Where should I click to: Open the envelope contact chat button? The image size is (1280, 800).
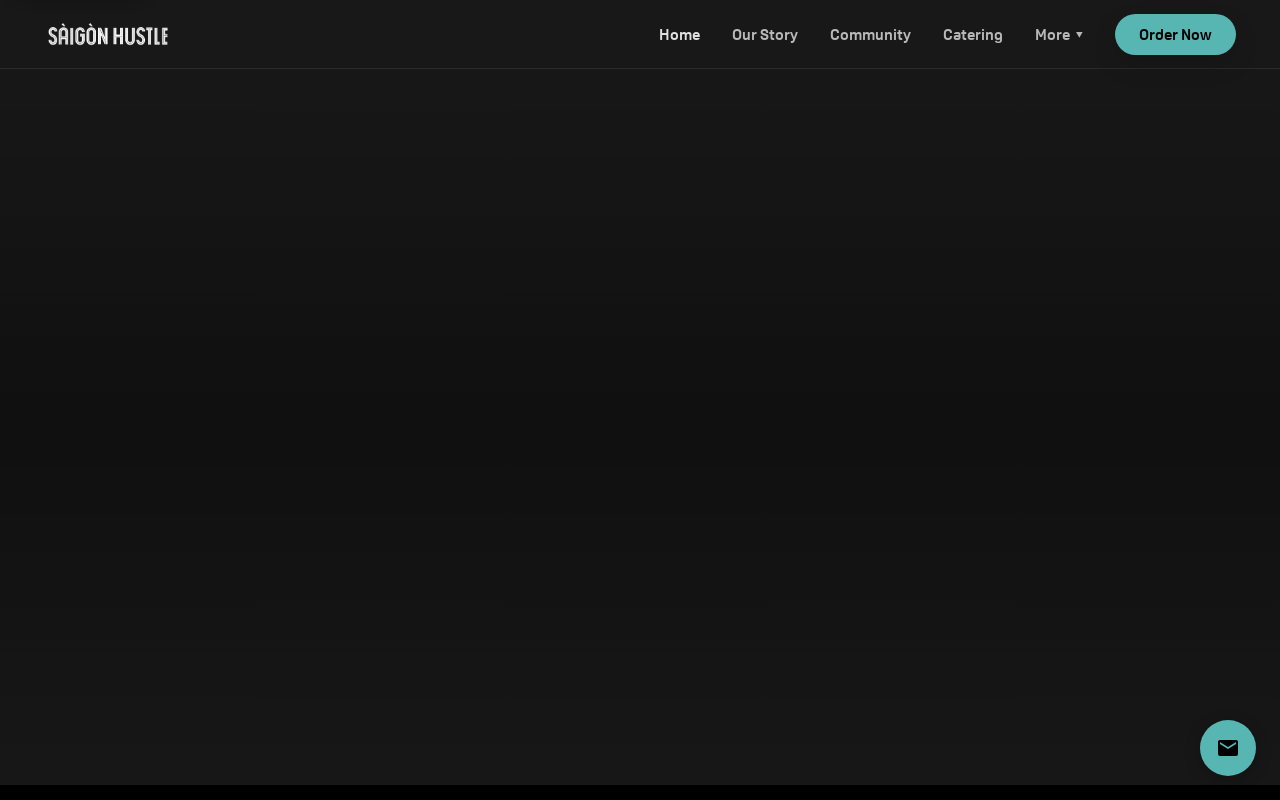coord(1228,748)
